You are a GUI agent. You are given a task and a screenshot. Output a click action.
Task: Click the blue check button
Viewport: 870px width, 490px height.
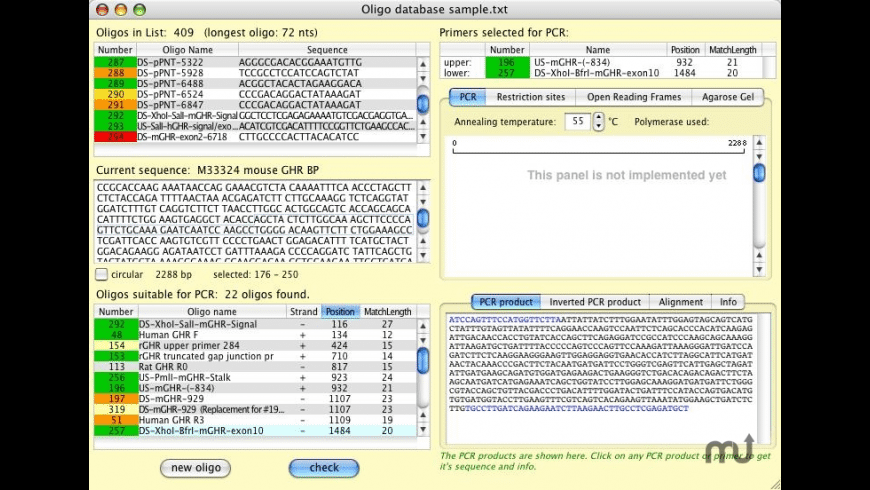point(324,468)
